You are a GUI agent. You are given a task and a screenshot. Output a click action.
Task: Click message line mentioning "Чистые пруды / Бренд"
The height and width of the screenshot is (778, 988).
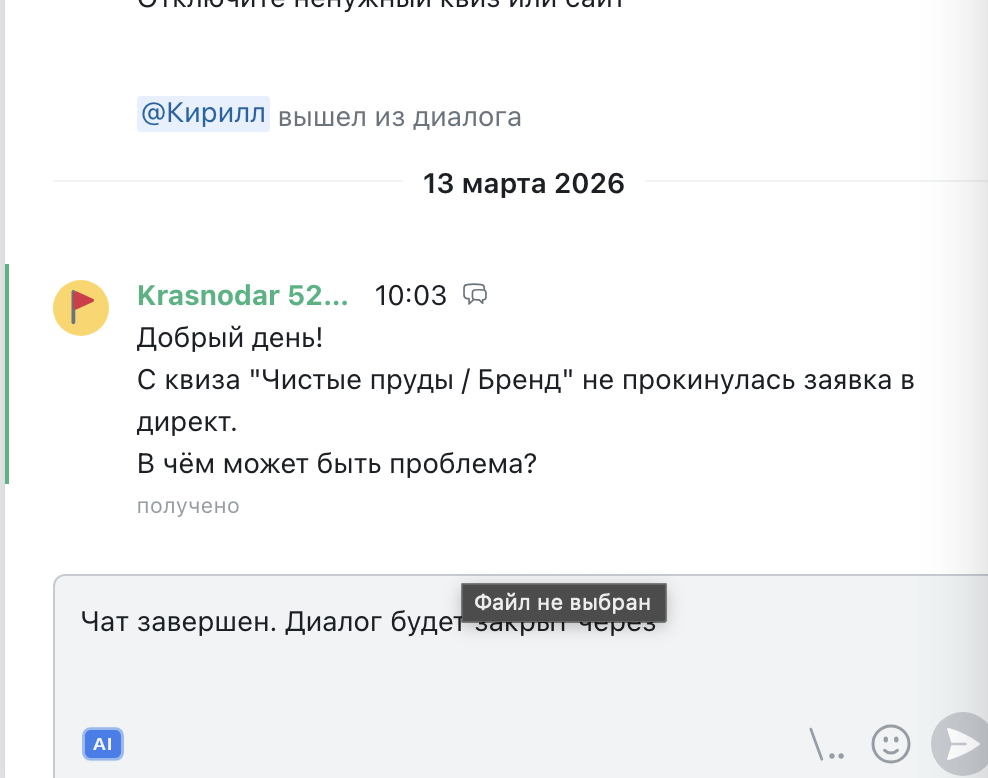coord(525,380)
